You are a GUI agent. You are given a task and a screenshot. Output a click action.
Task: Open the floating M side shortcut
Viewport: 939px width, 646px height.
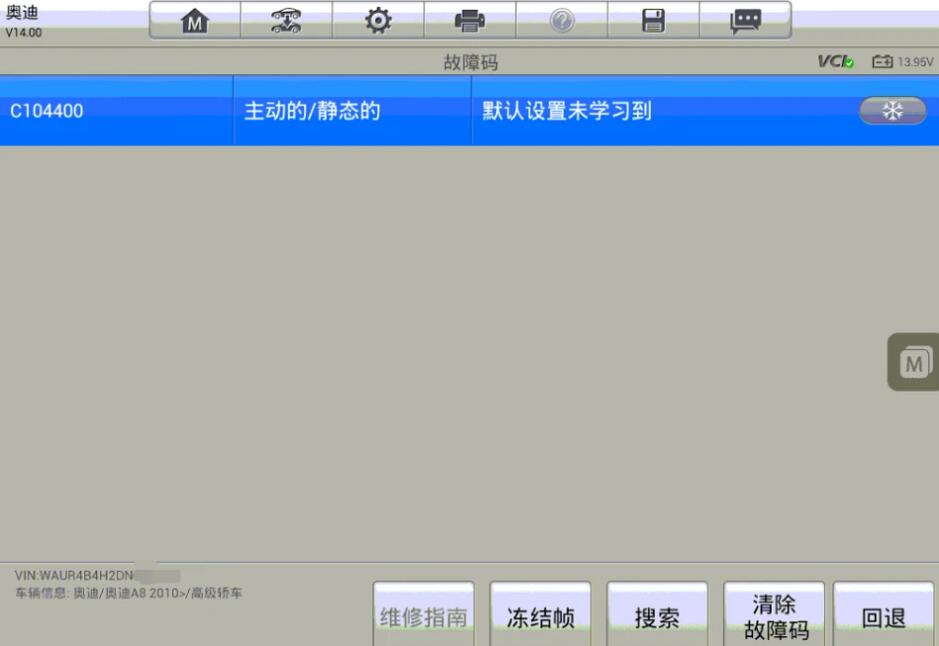tap(914, 362)
